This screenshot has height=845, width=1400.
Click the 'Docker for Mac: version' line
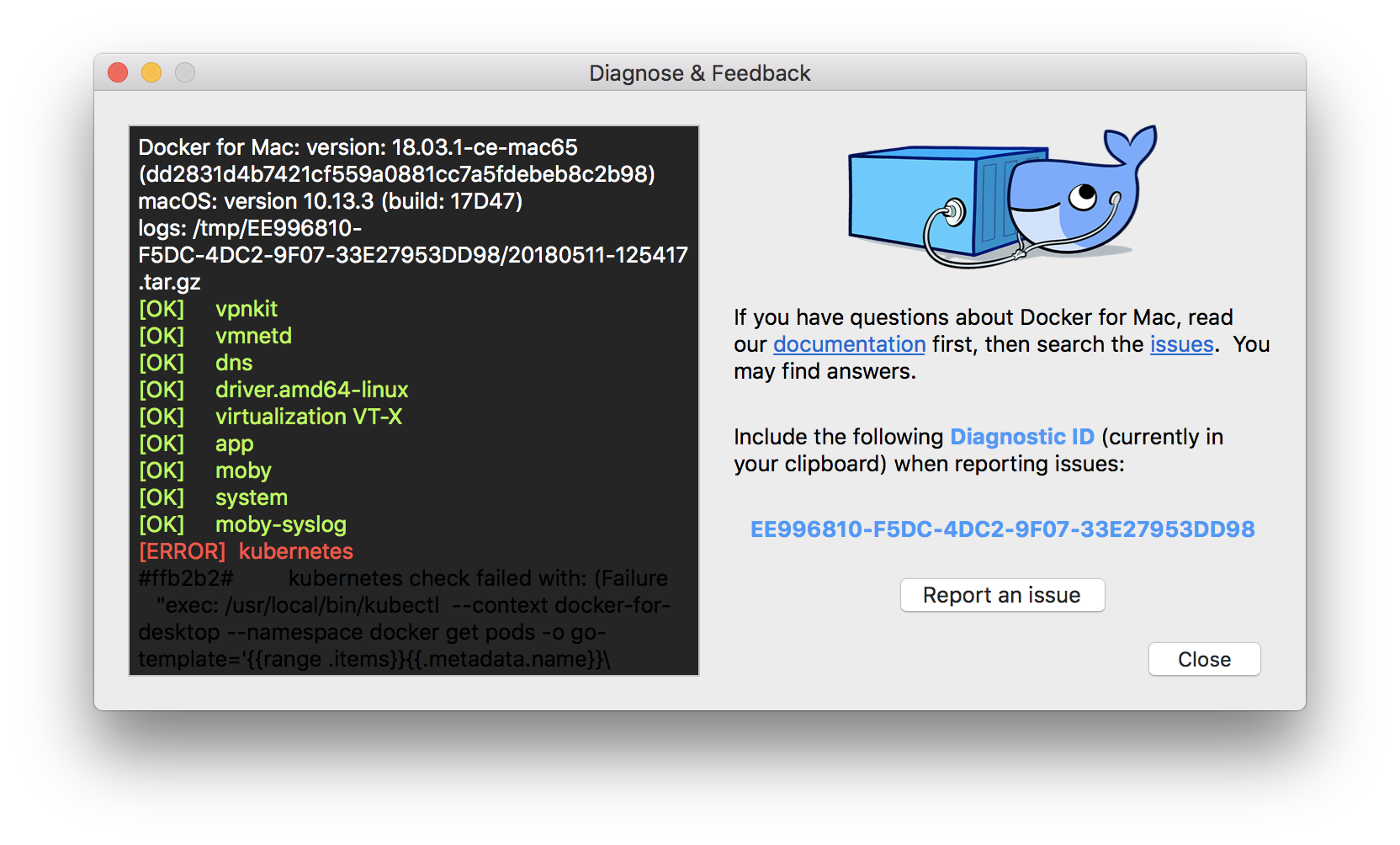pos(358,147)
